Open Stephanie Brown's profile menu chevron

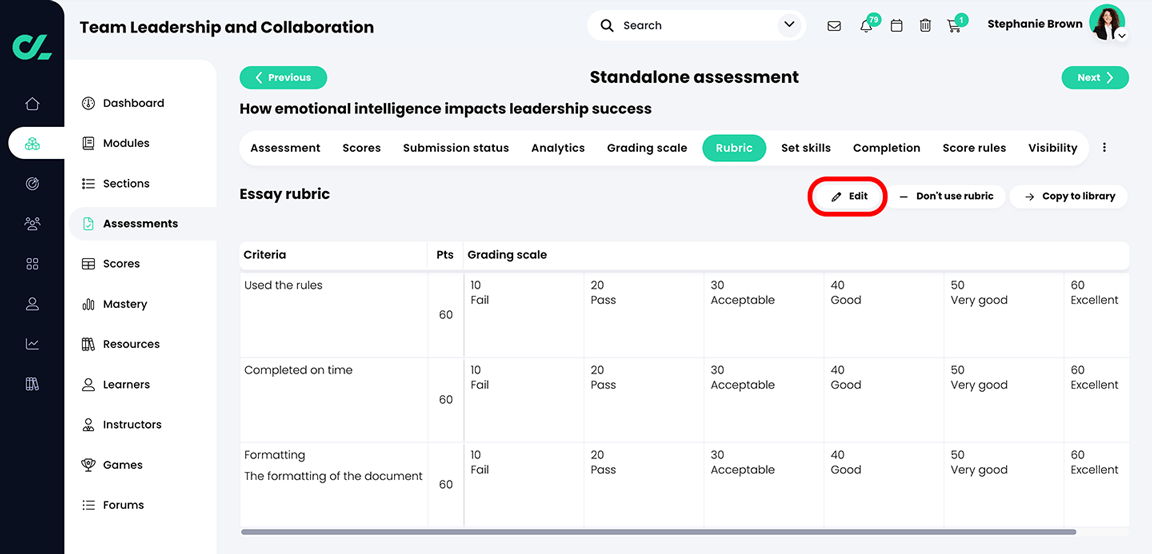coord(1122,36)
